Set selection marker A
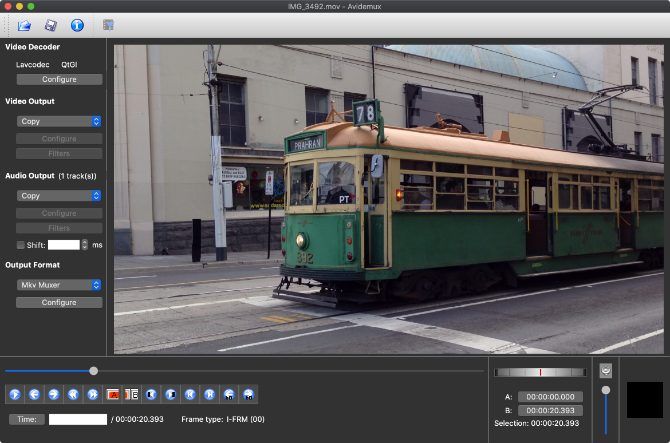The image size is (670, 443). click(112, 394)
